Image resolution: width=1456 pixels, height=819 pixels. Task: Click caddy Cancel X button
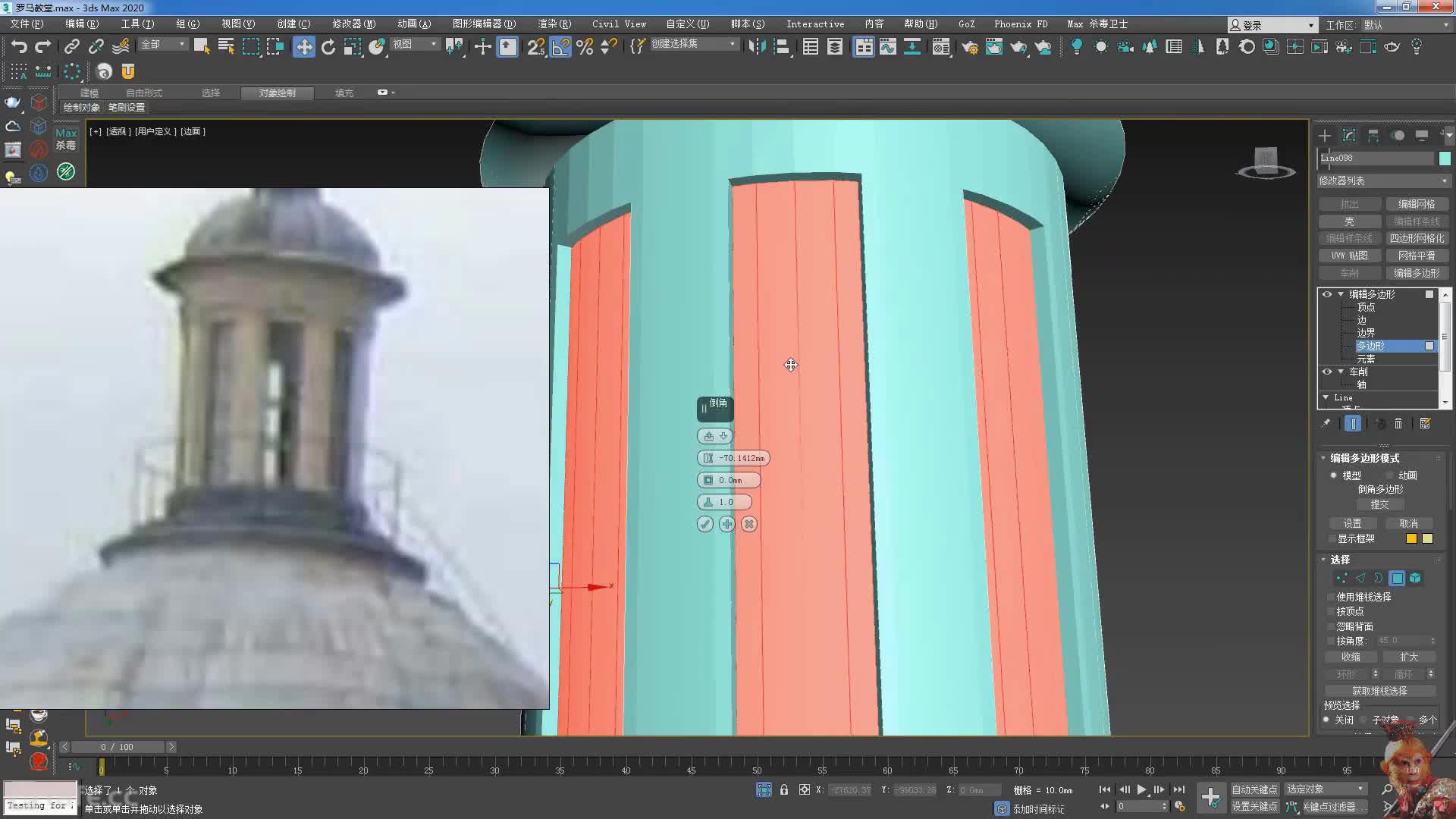click(748, 524)
